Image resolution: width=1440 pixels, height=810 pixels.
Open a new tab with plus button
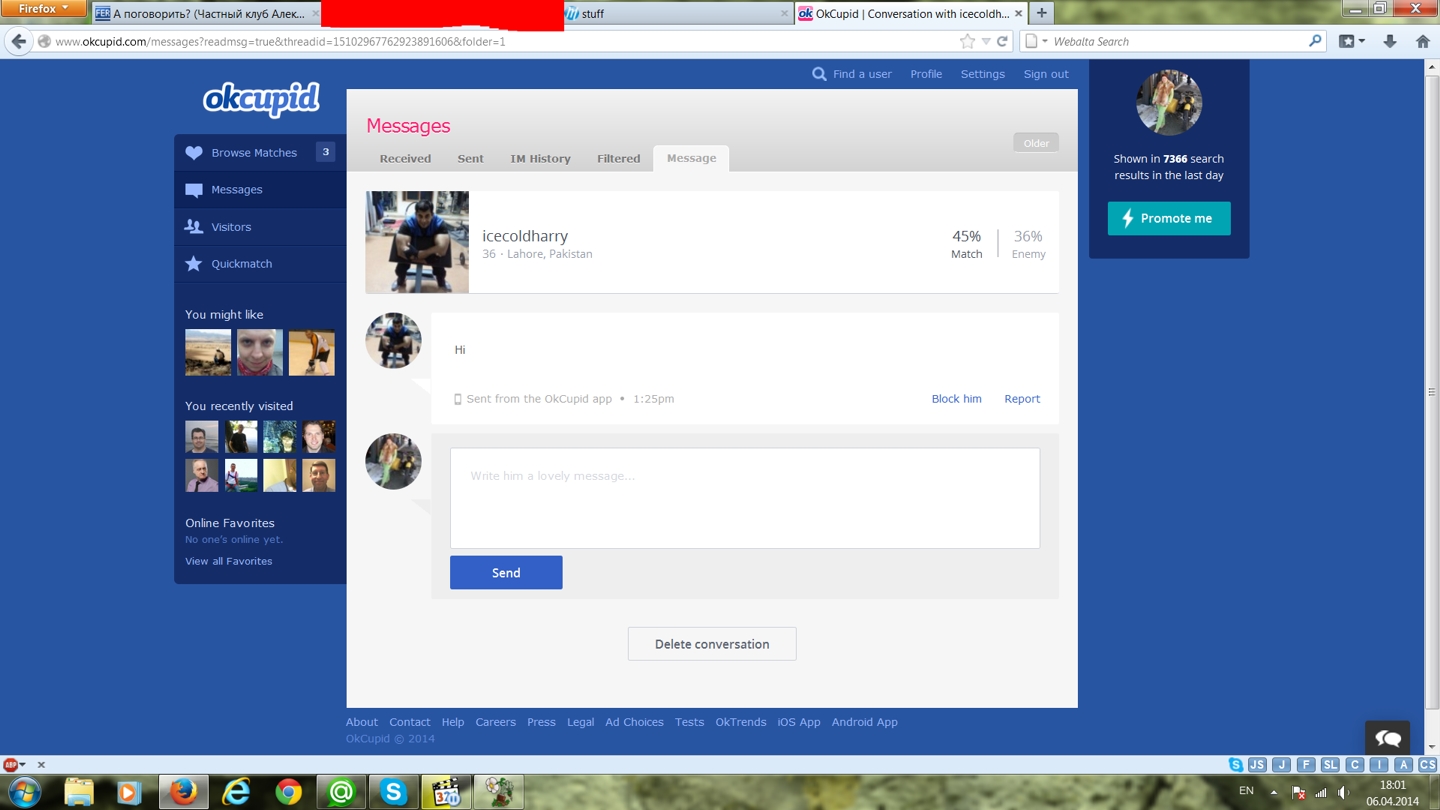[x=1042, y=13]
